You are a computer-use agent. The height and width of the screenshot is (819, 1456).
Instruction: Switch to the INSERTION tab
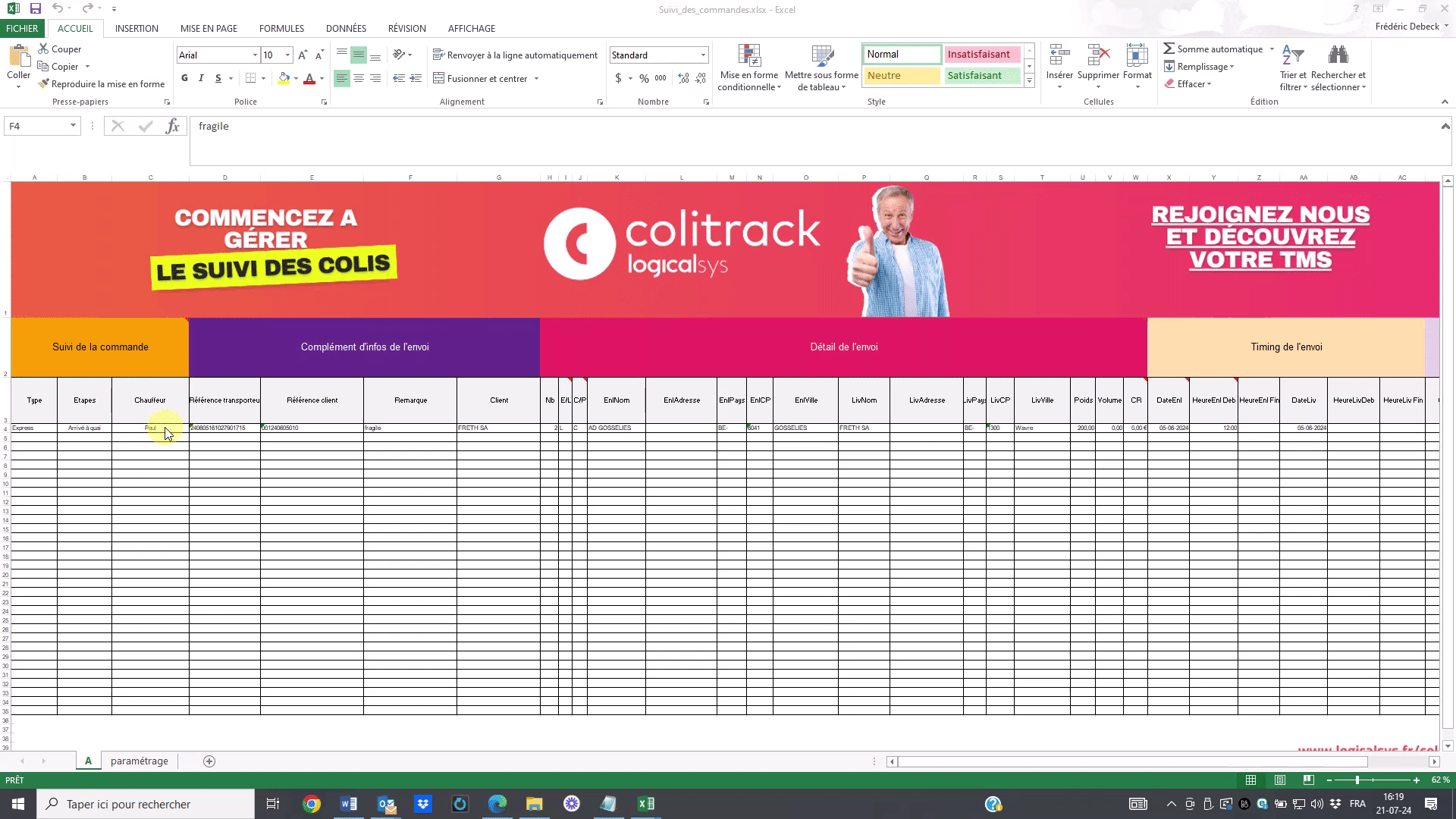click(136, 28)
